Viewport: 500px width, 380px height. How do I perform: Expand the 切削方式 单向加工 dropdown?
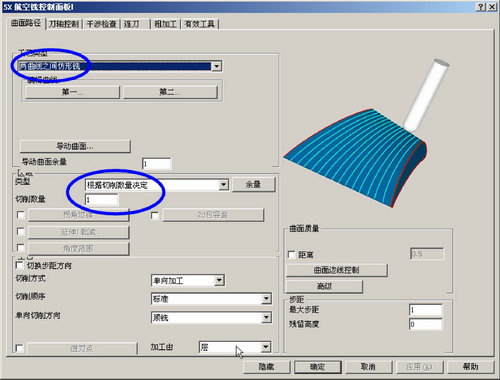coord(219,280)
